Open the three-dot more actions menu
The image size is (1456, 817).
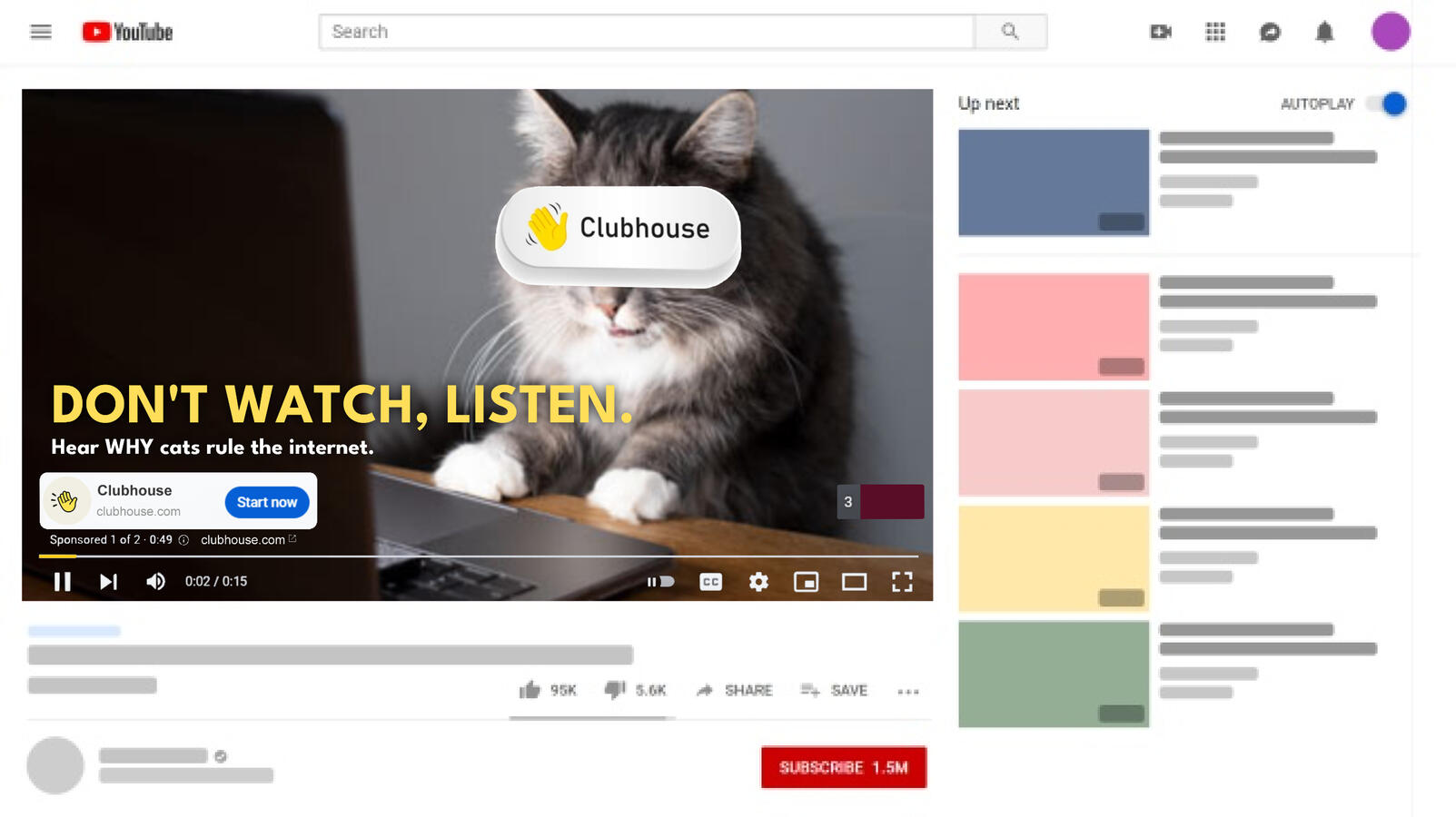(x=907, y=691)
